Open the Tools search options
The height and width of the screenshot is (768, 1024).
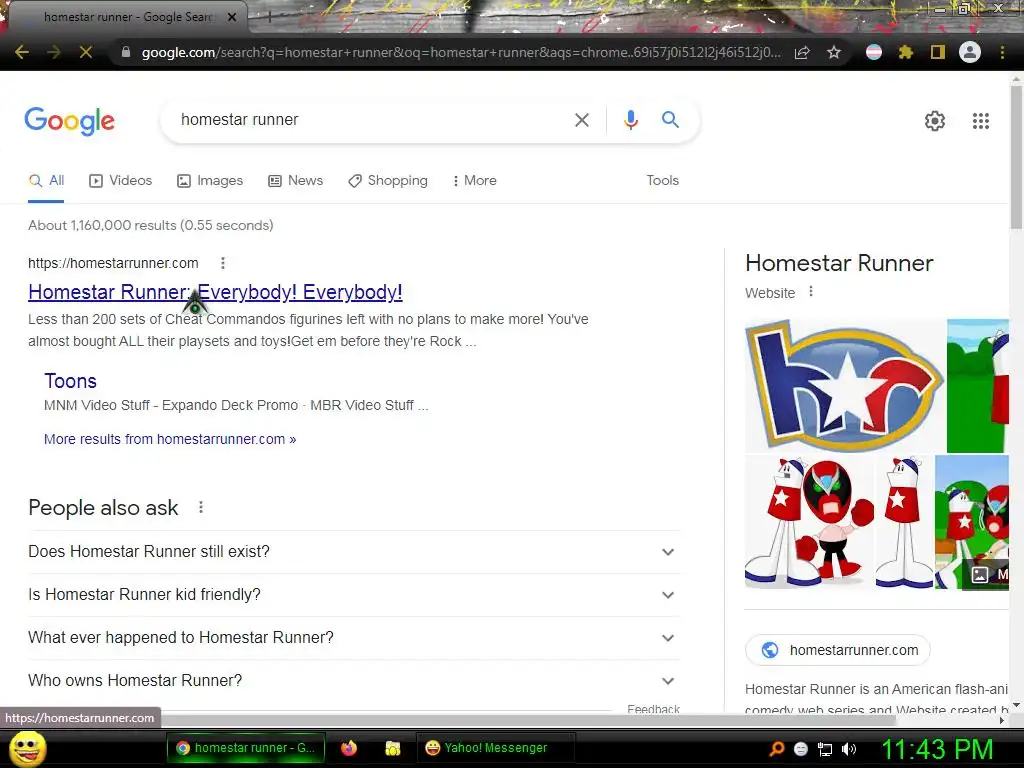point(662,180)
